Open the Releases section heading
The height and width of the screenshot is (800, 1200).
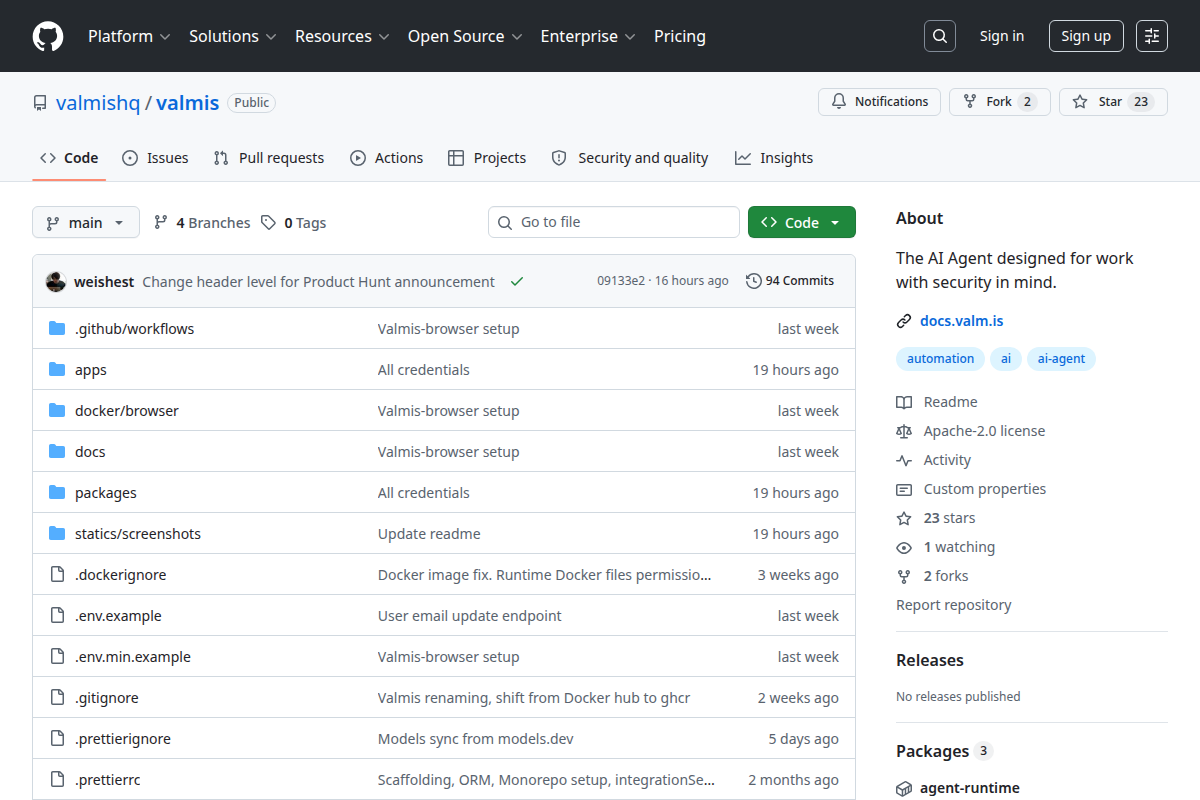[x=930, y=660]
